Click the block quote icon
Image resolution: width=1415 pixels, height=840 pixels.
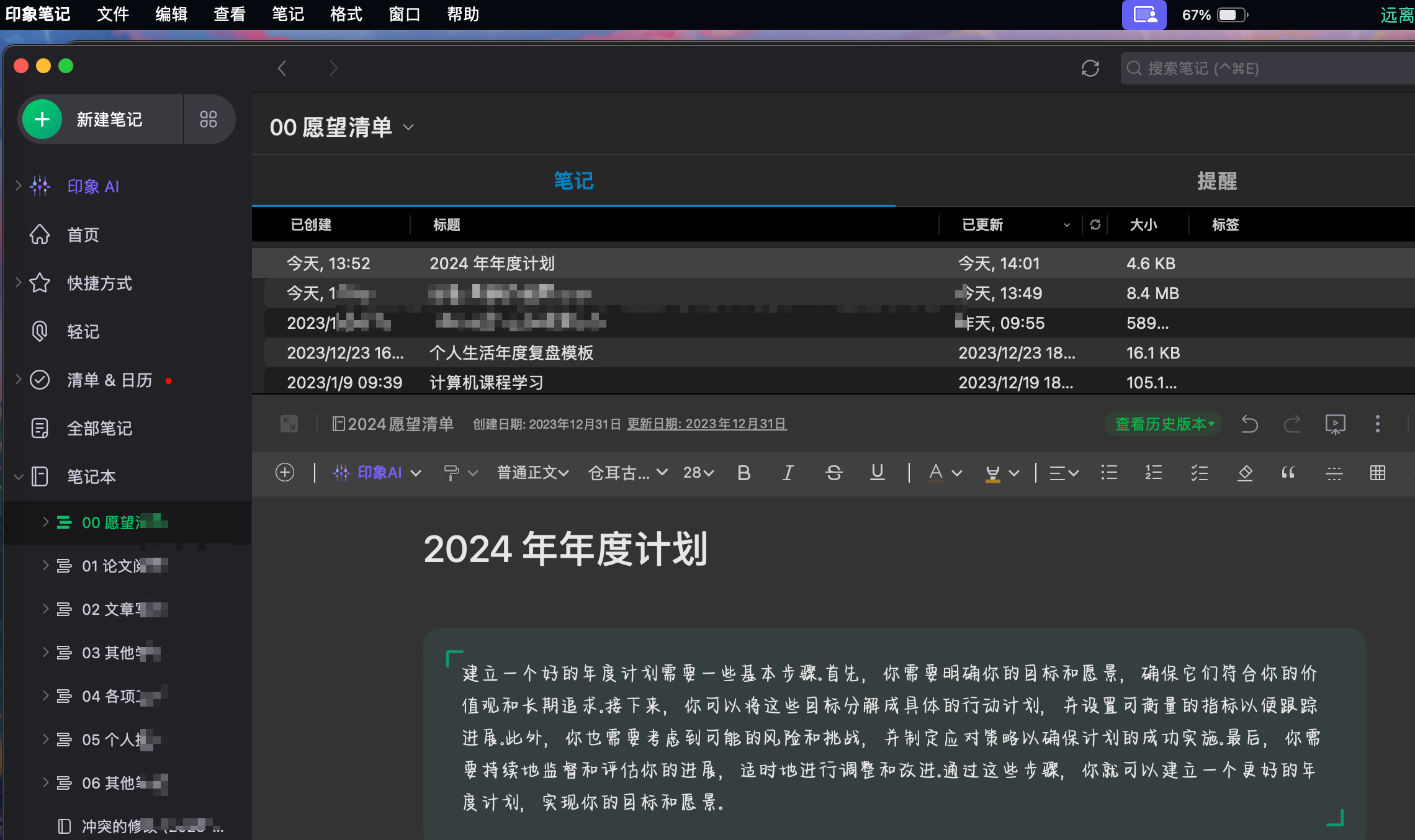tap(1288, 473)
